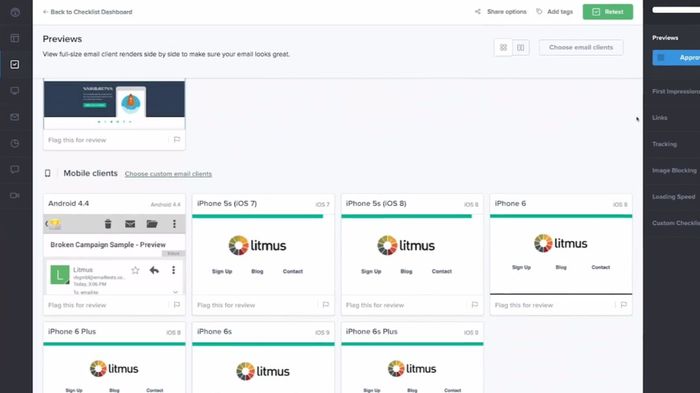Open the iPhone 6s Plus preview

point(412,368)
